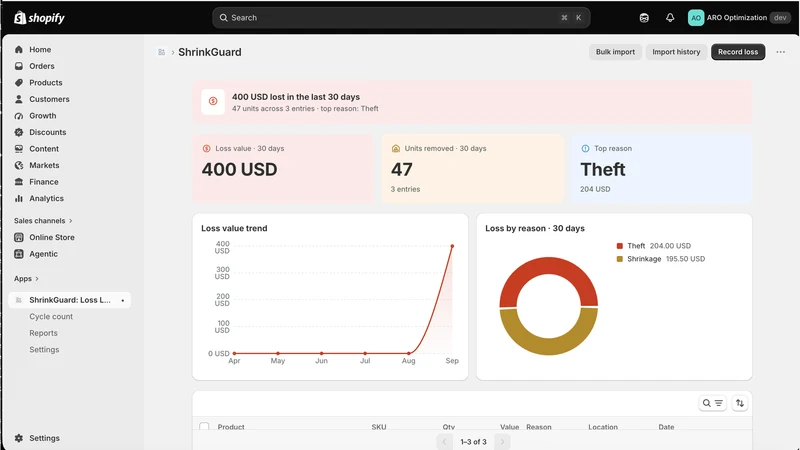Image resolution: width=800 pixels, height=450 pixels.
Task: Click the '1–3 of 3' pagination text
Action: (473, 442)
